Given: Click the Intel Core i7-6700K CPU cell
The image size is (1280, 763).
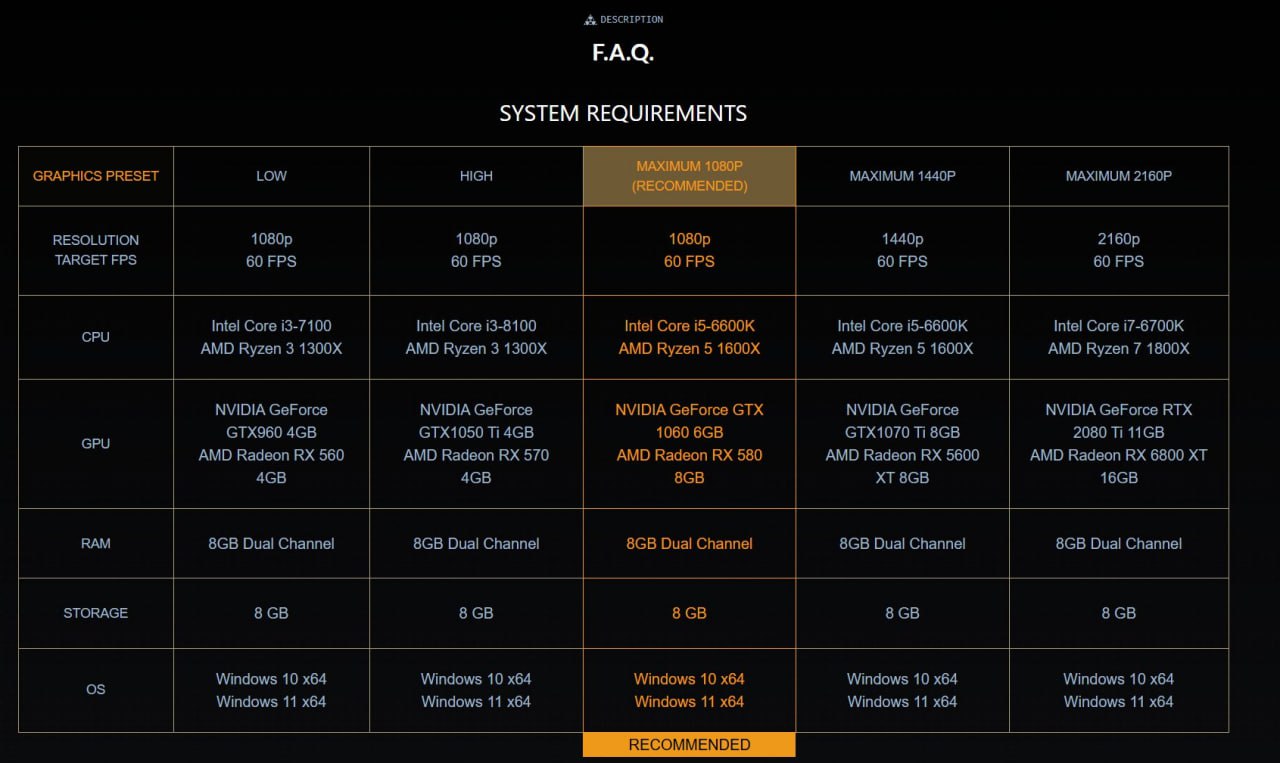Looking at the screenshot, I should click(x=1118, y=337).
